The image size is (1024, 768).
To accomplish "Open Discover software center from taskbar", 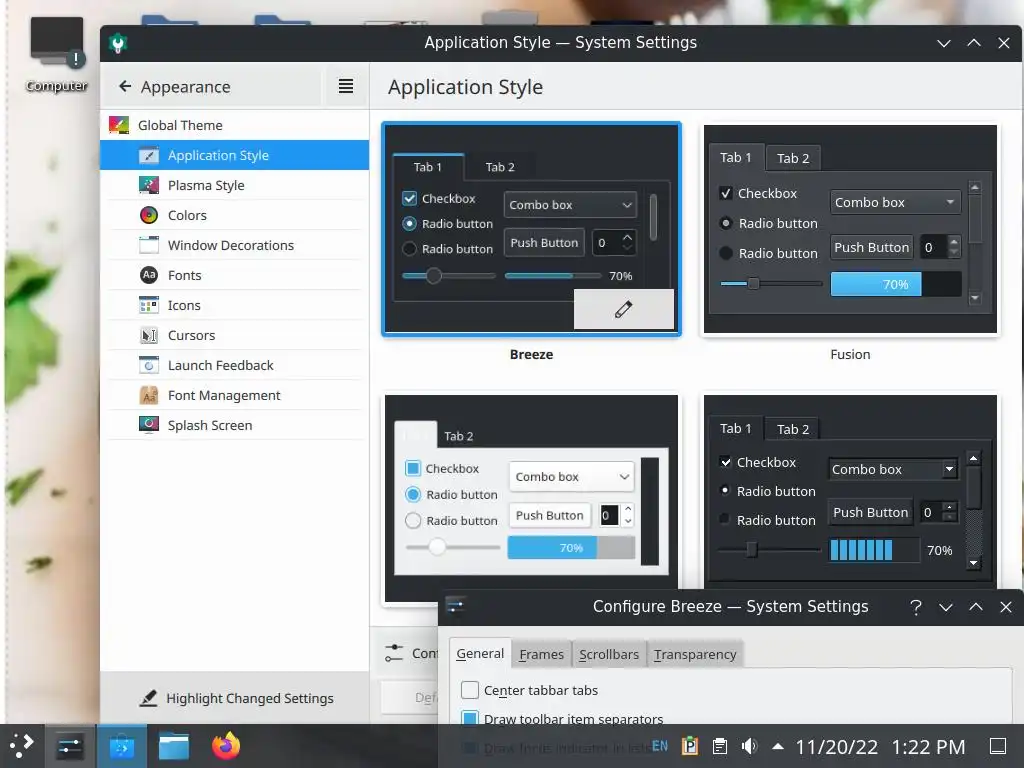I will pos(121,746).
